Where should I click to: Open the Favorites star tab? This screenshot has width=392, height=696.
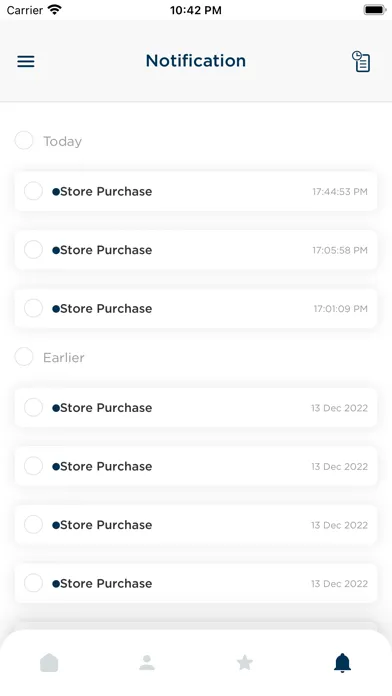tap(245, 663)
